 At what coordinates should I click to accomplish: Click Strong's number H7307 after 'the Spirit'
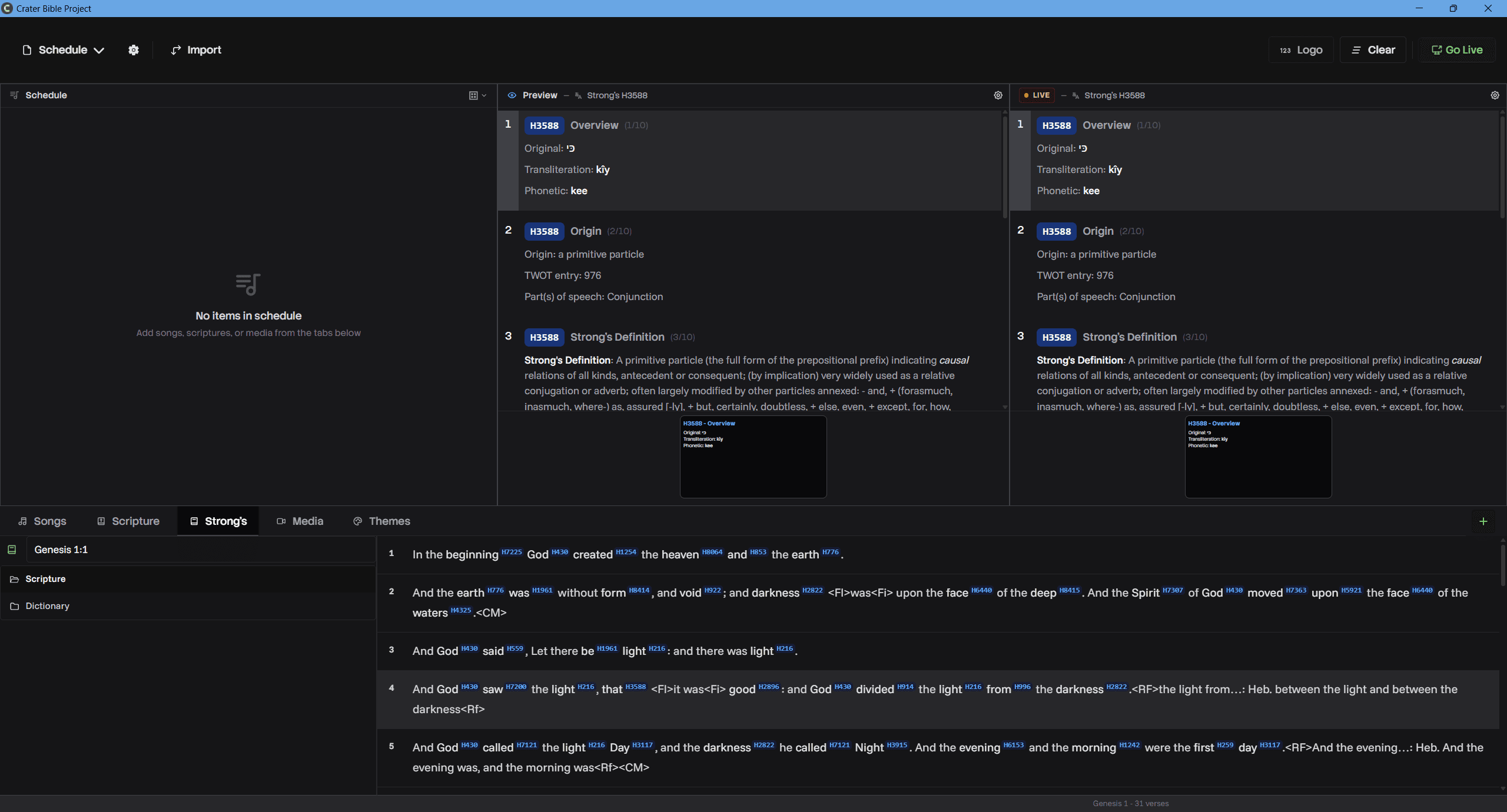(x=1173, y=590)
